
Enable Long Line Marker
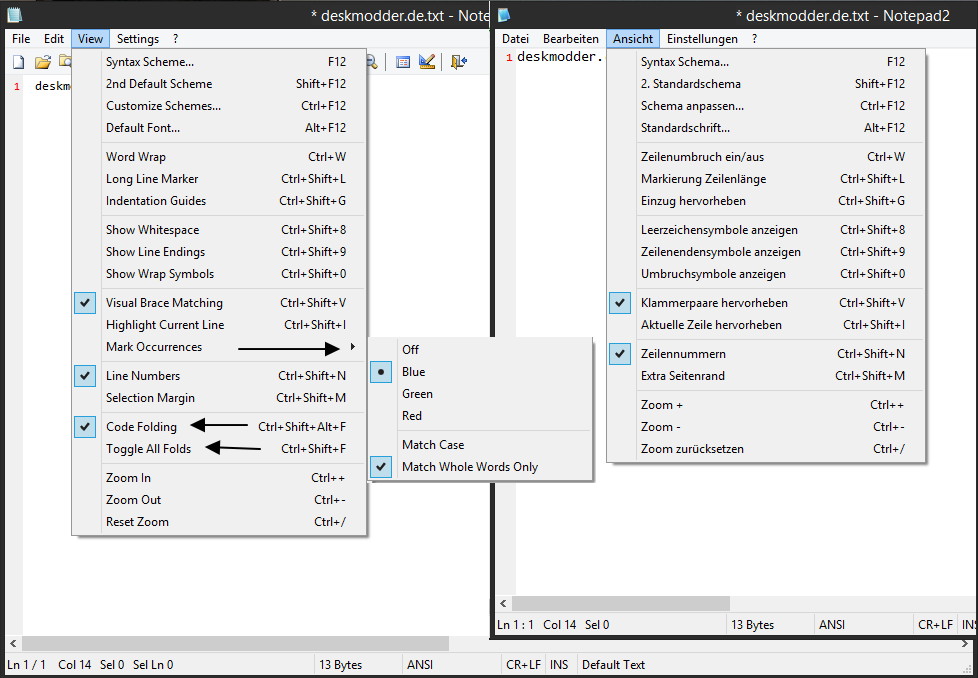pos(219,179)
